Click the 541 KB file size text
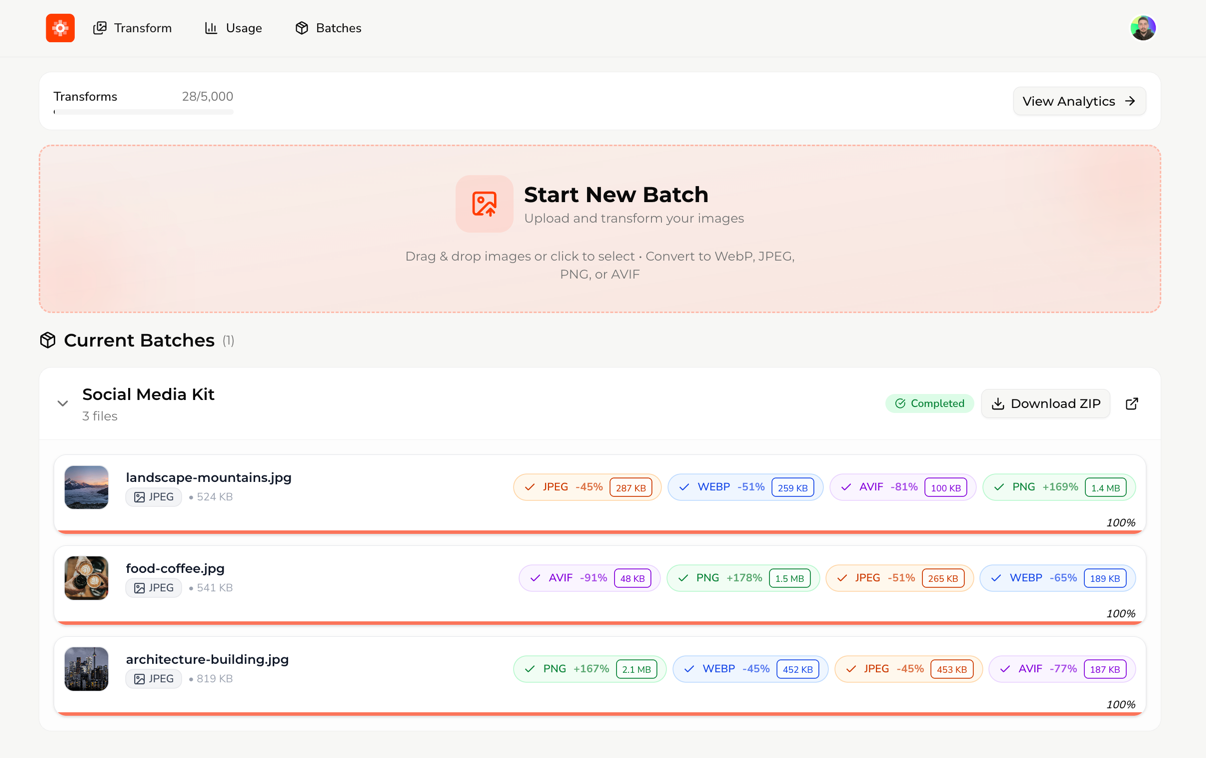Image resolution: width=1206 pixels, height=758 pixels. pyautogui.click(x=214, y=588)
